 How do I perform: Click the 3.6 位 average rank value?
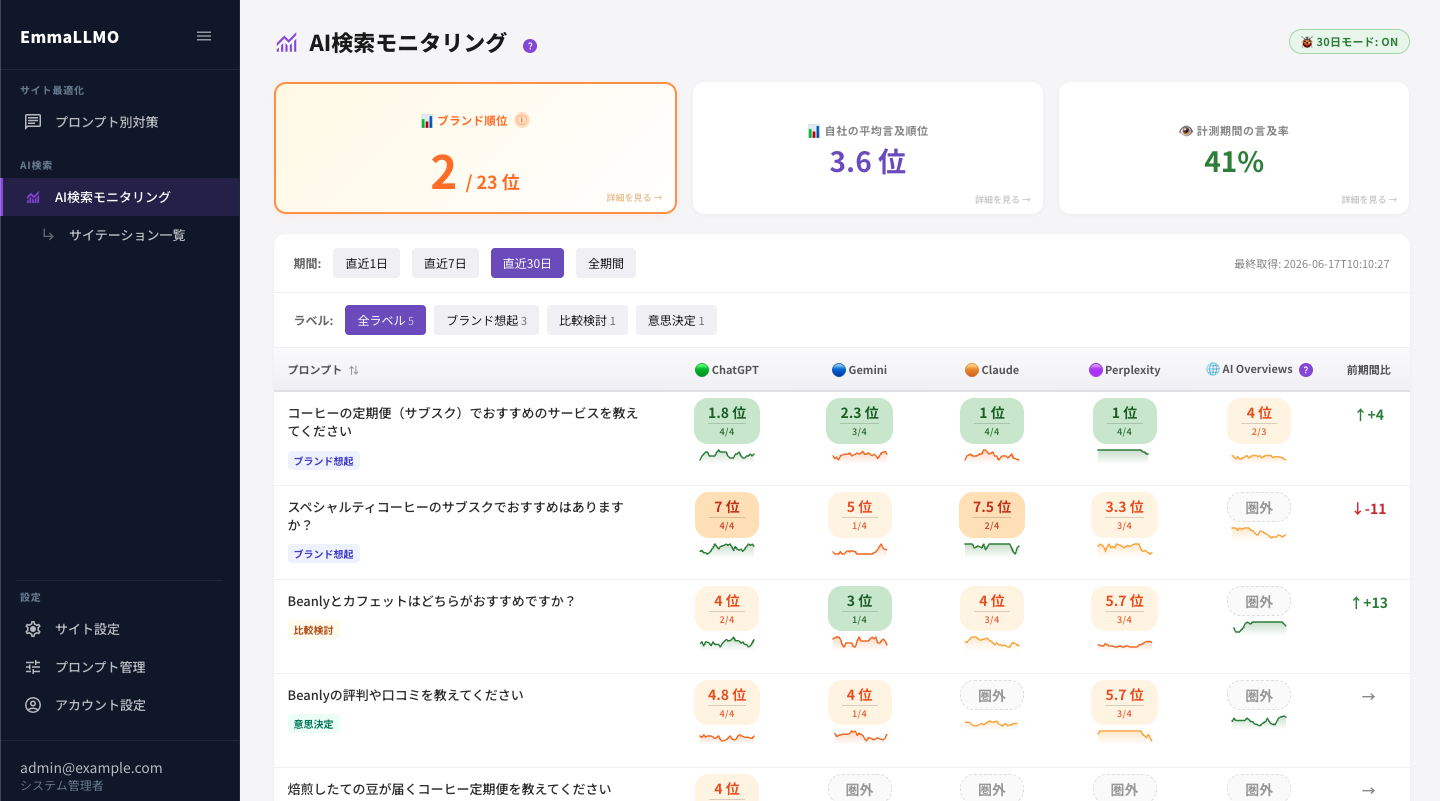(x=868, y=161)
